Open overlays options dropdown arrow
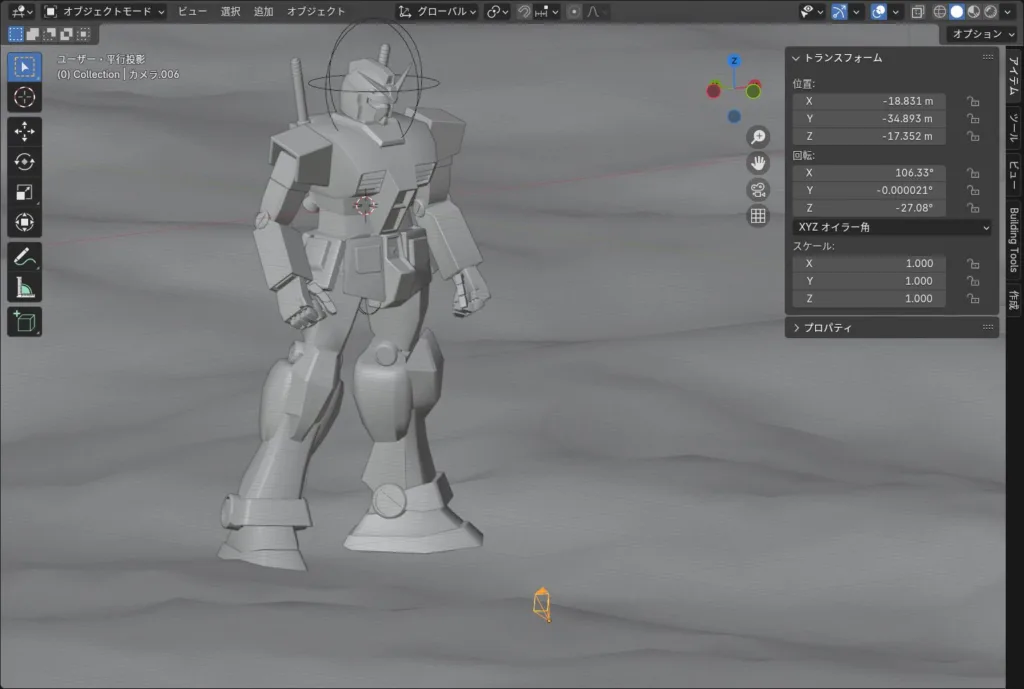 click(x=895, y=11)
